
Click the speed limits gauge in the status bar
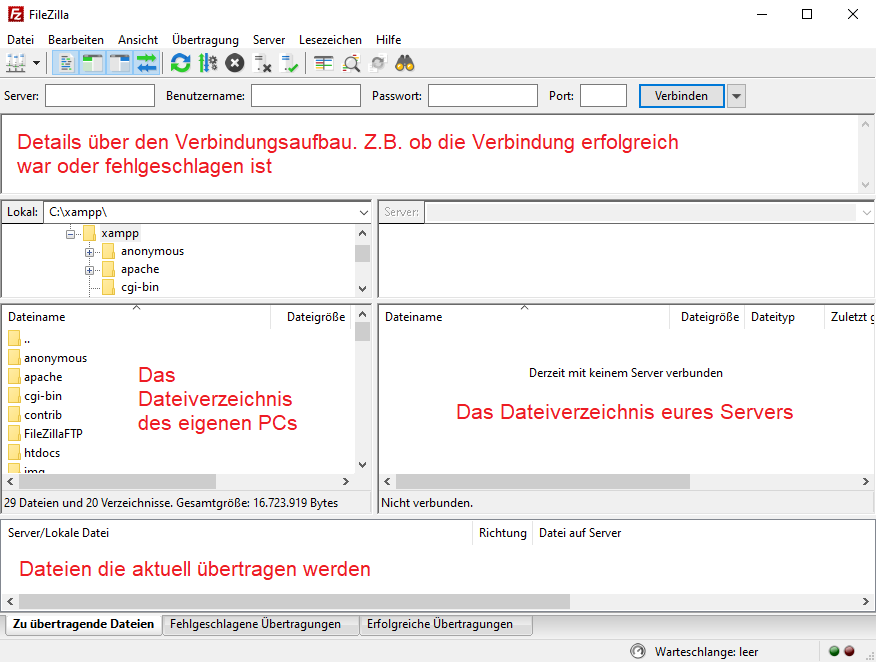637,651
